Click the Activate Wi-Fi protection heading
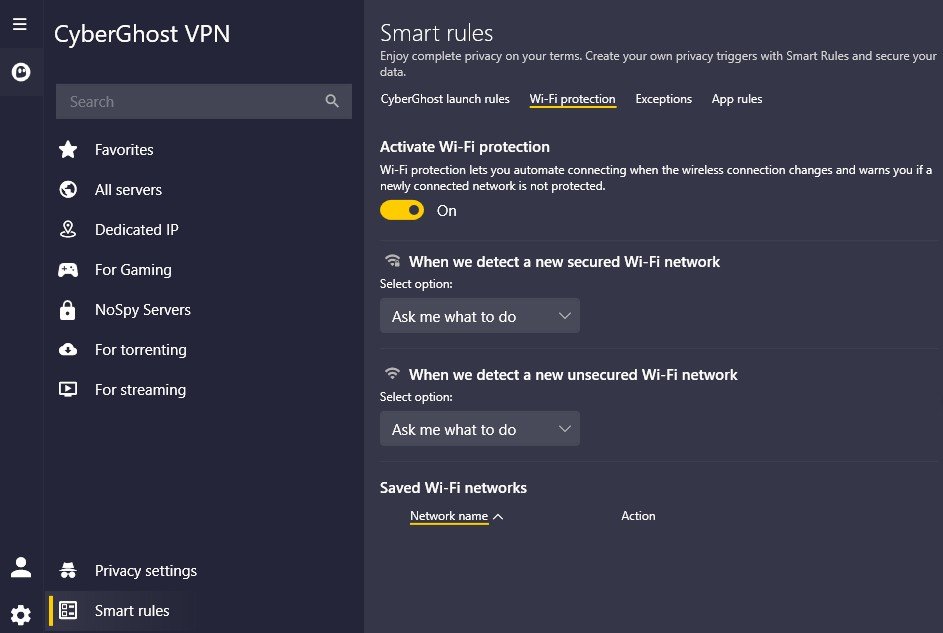 pos(464,147)
